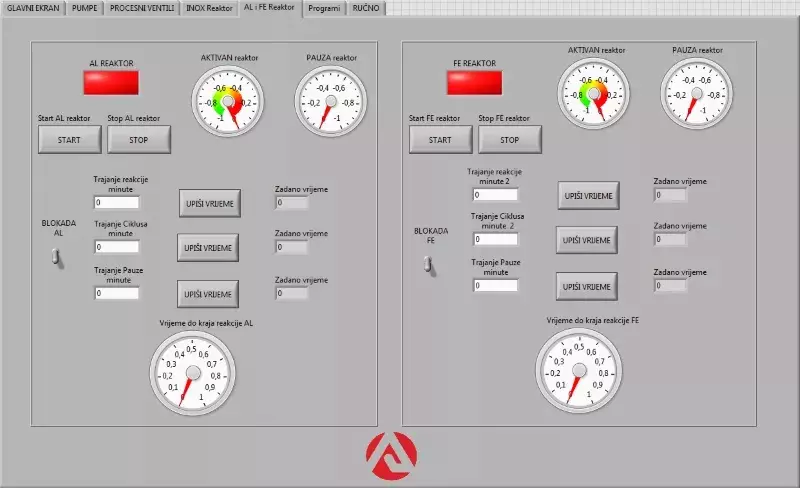
Task: Click the AKTIVAN reaktor gauge in FE panel
Action: click(x=595, y=93)
